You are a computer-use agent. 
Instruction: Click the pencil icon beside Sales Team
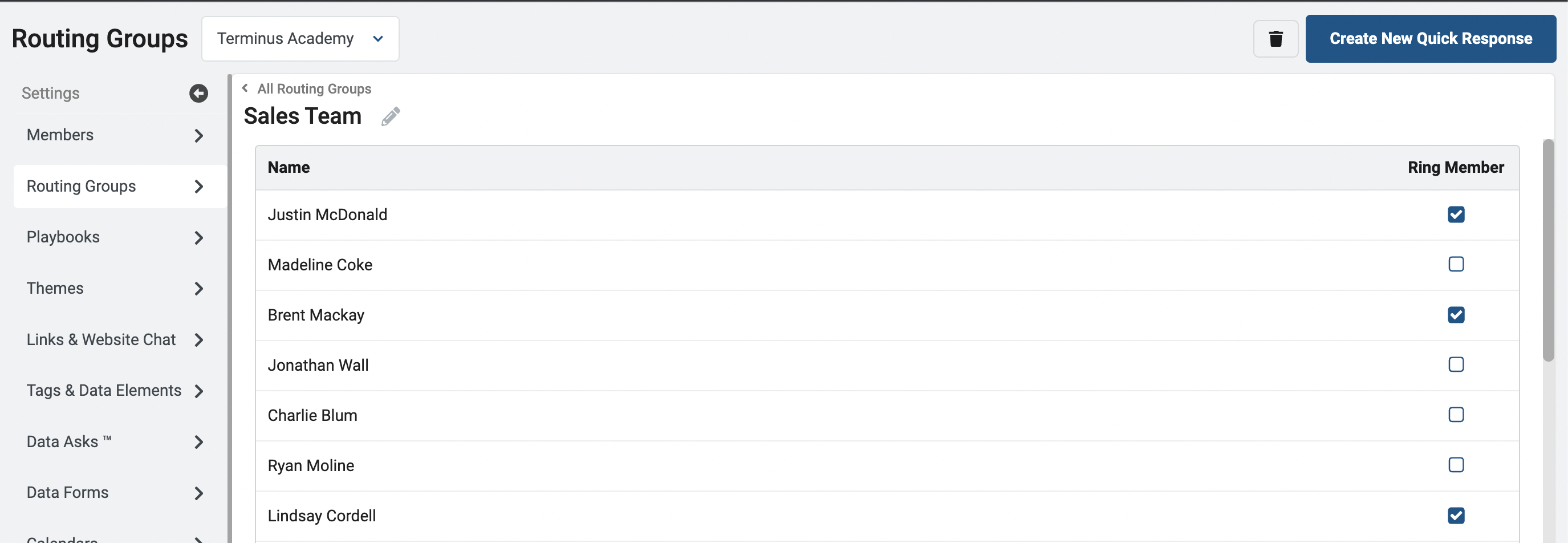pos(390,116)
